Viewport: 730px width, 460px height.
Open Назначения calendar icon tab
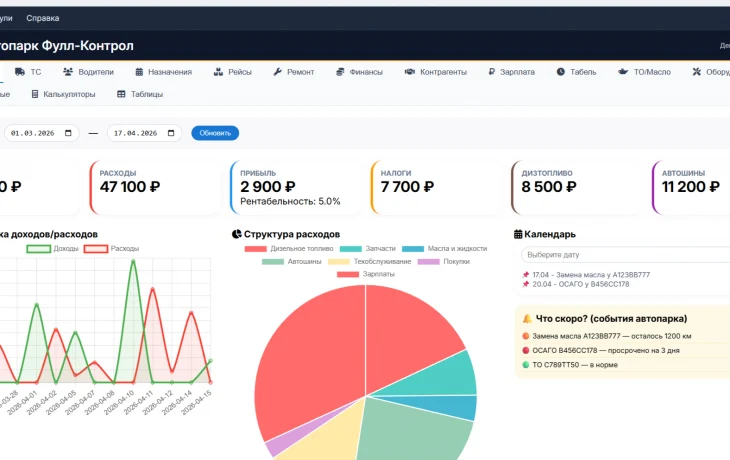(x=139, y=72)
